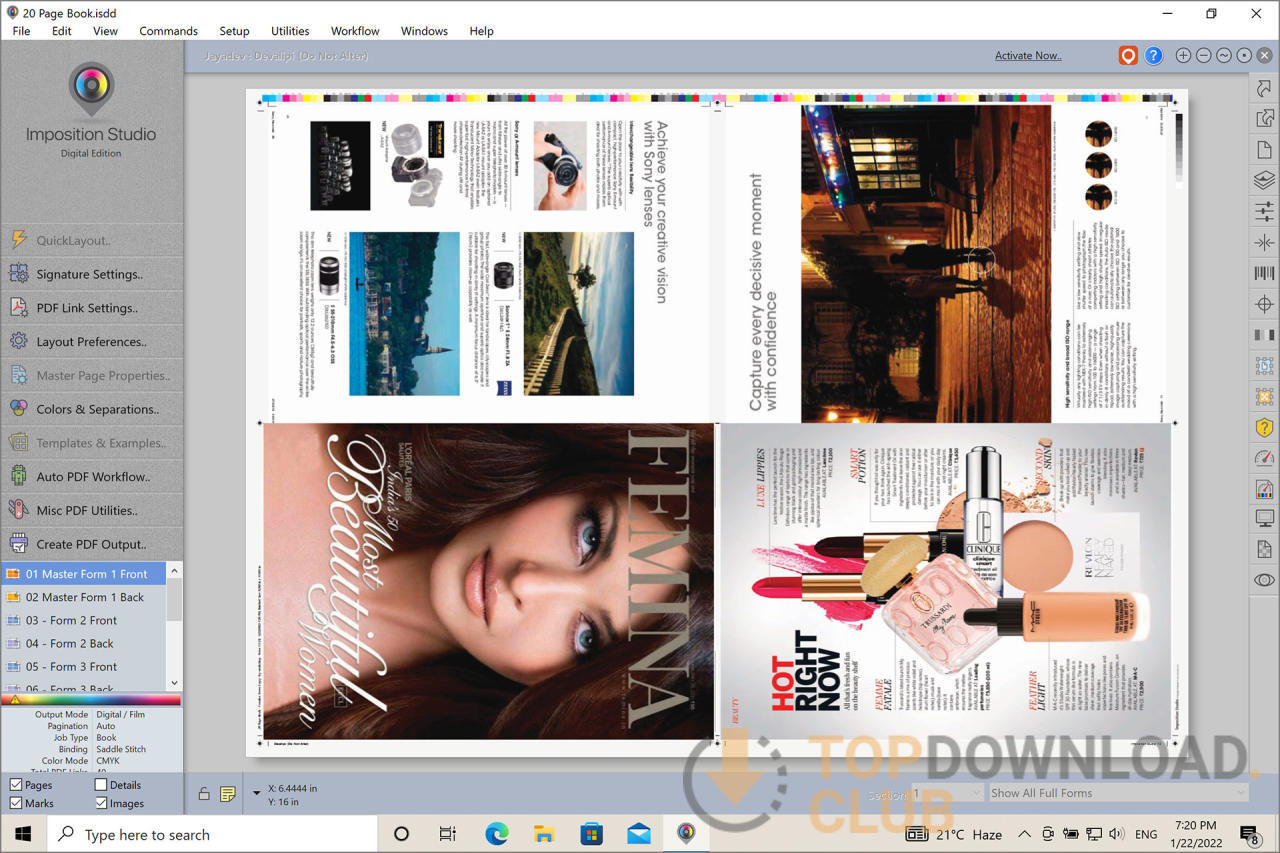Uncheck the Images checkbox
The height and width of the screenshot is (853, 1280).
click(x=101, y=803)
